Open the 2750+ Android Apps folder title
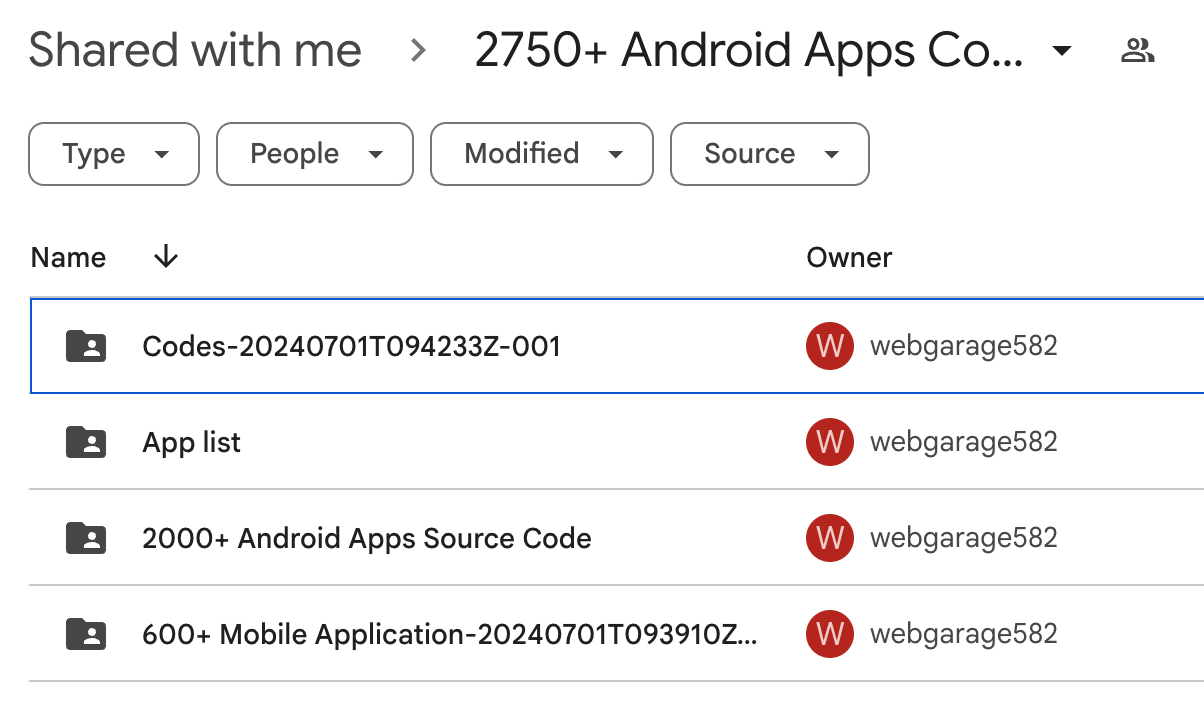Viewport: 1204px width, 722px height. tap(749, 51)
